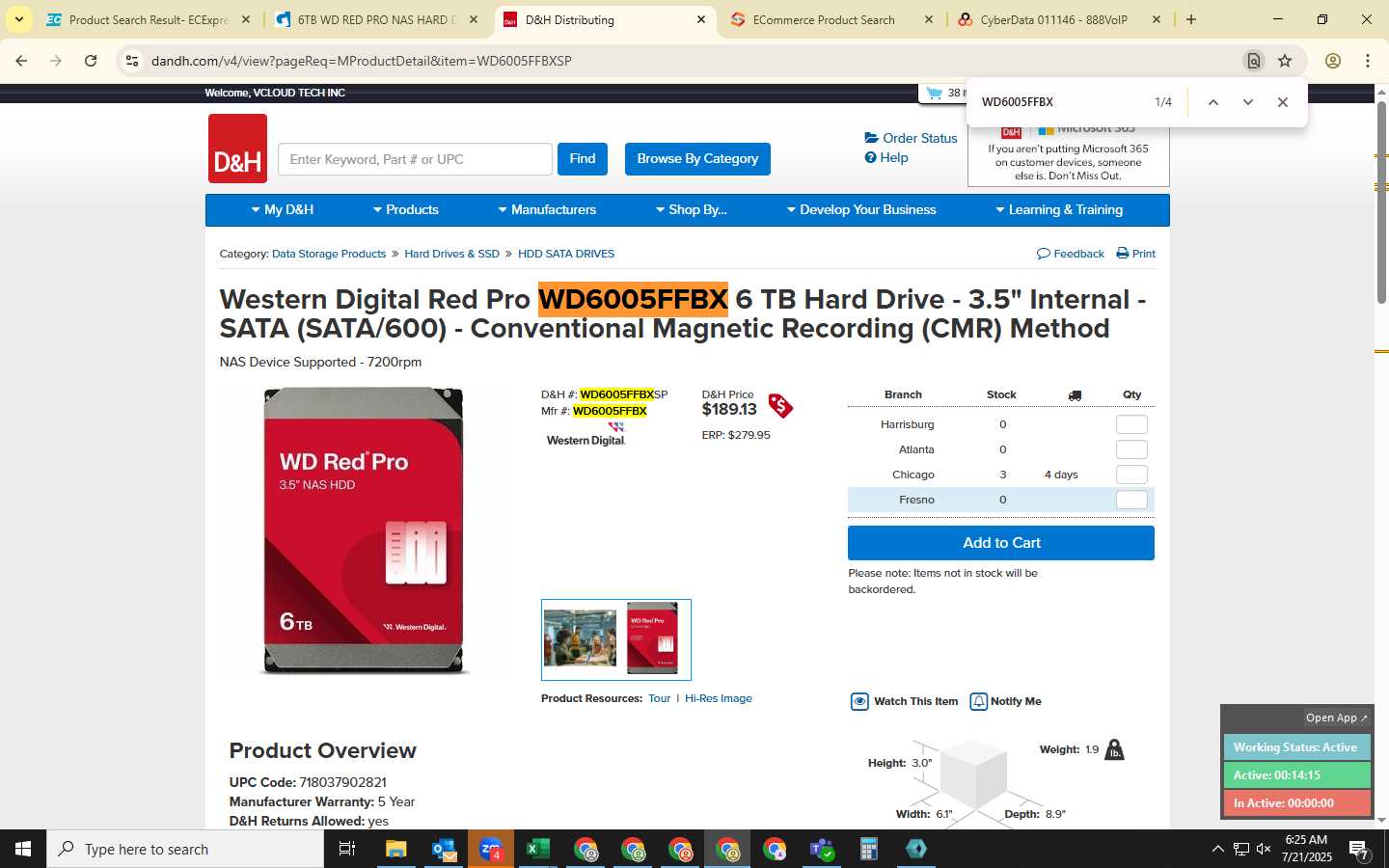Click the Fresno quantity field
The image size is (1389, 868).
1131,500
